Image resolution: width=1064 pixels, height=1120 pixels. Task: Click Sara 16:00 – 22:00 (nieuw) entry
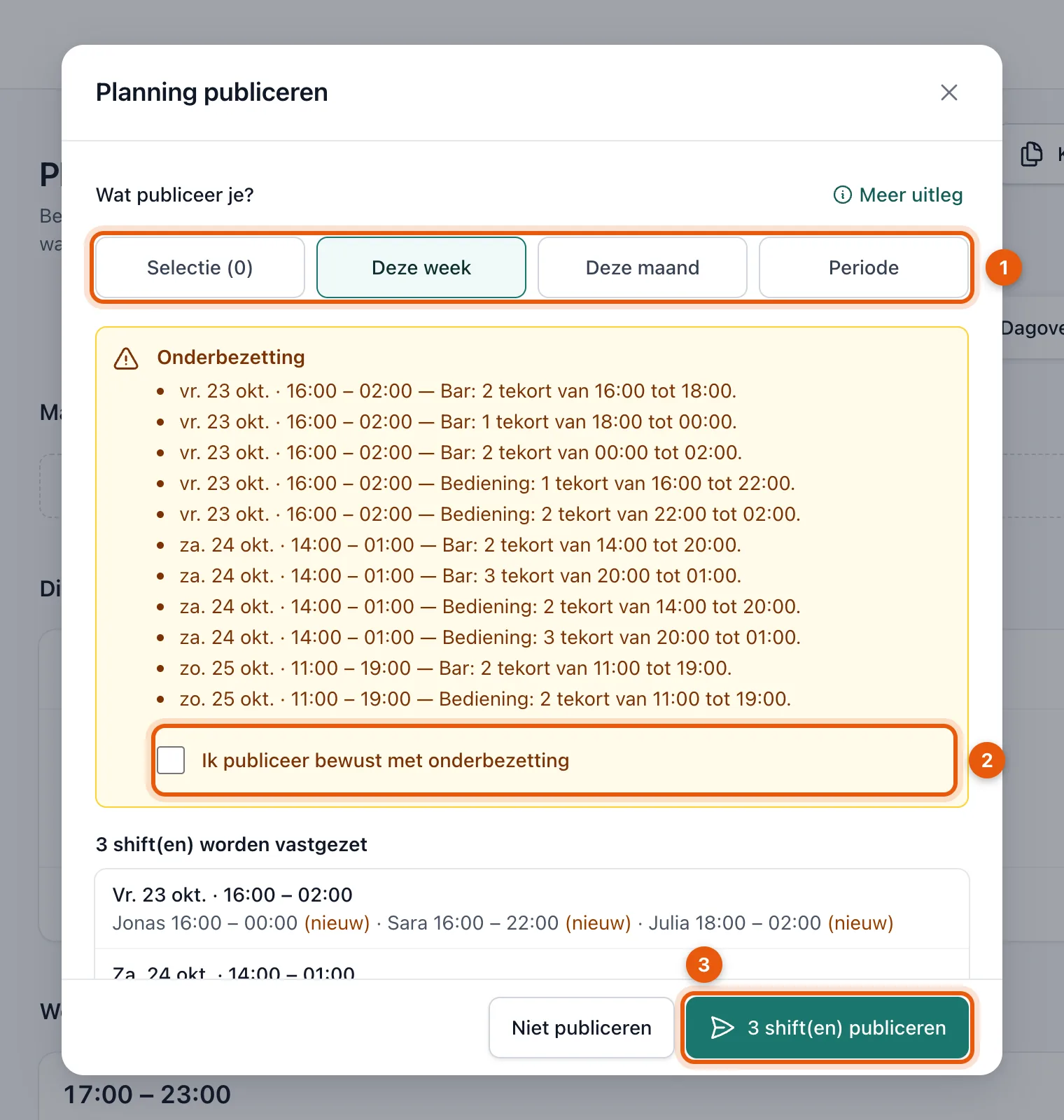pos(509,923)
